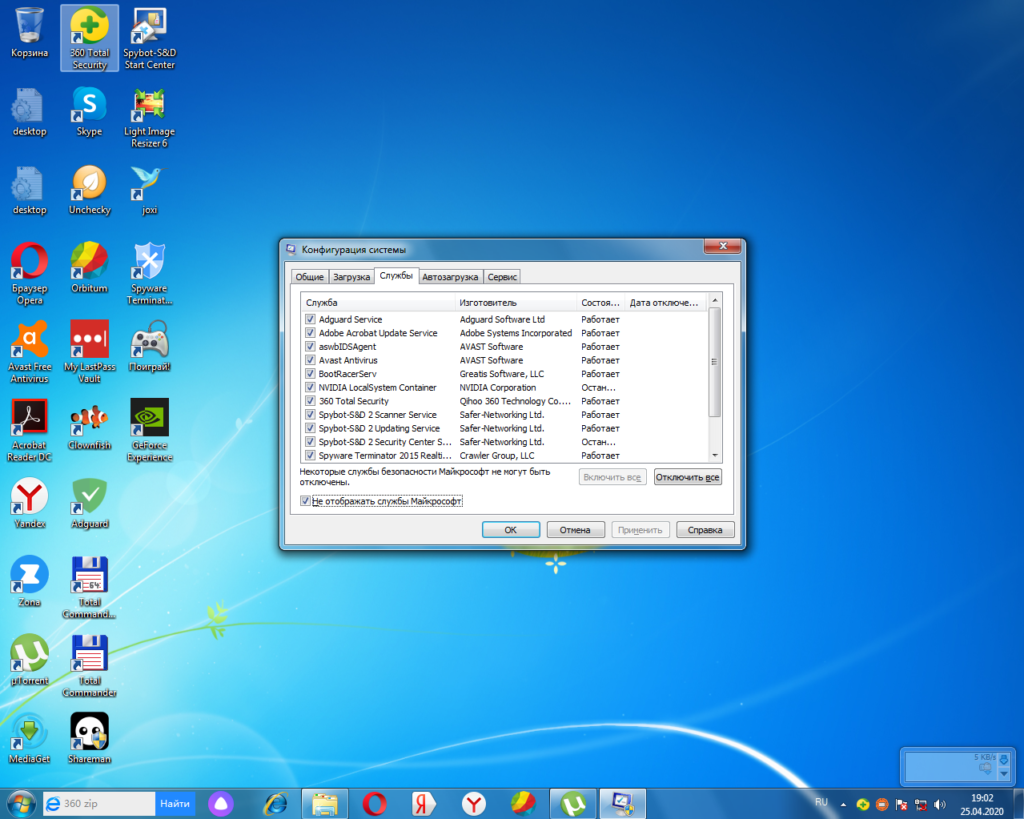
Task: Select the Unchecky desktop icon
Action: [x=89, y=190]
